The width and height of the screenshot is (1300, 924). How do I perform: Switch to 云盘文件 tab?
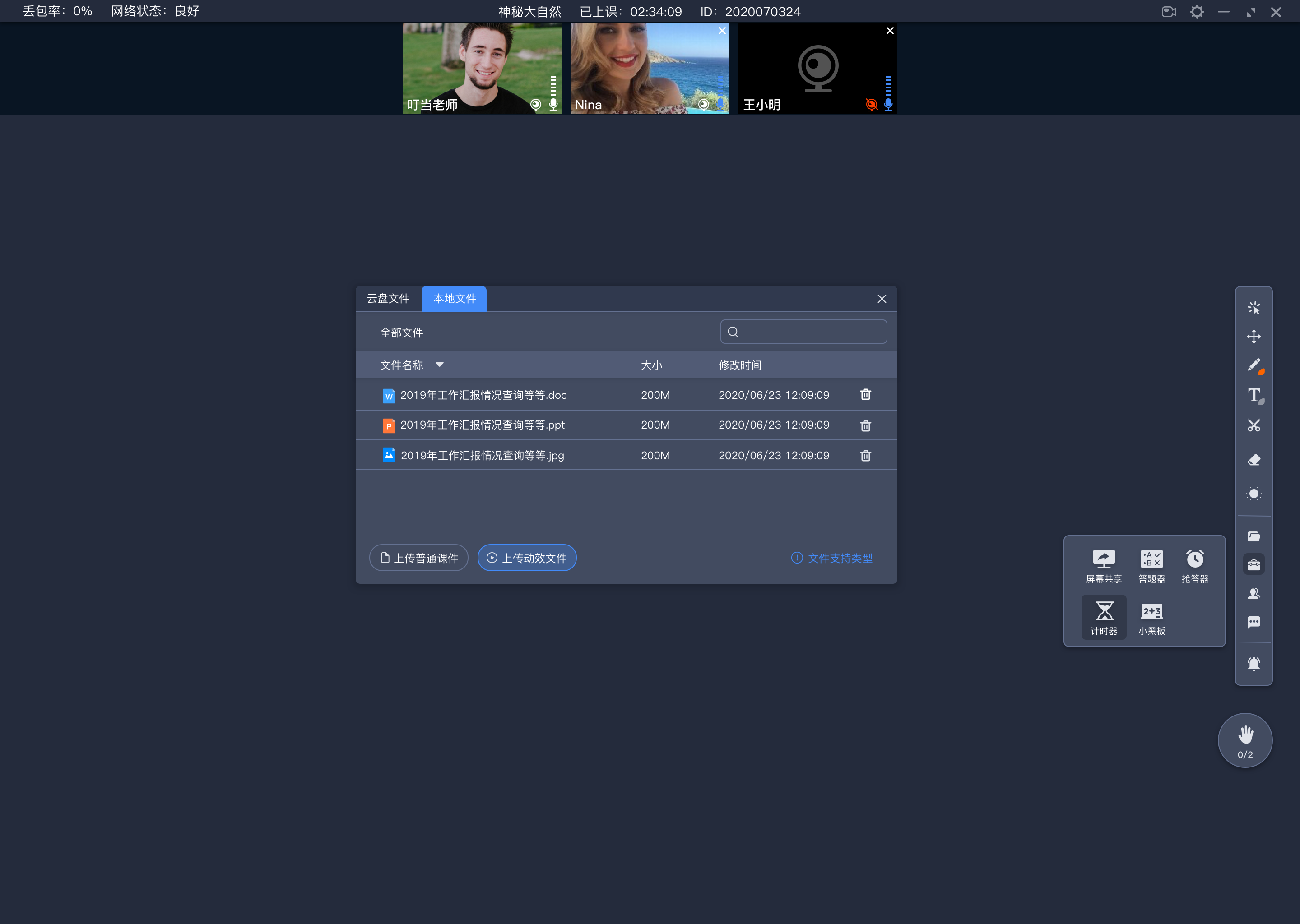[388, 298]
